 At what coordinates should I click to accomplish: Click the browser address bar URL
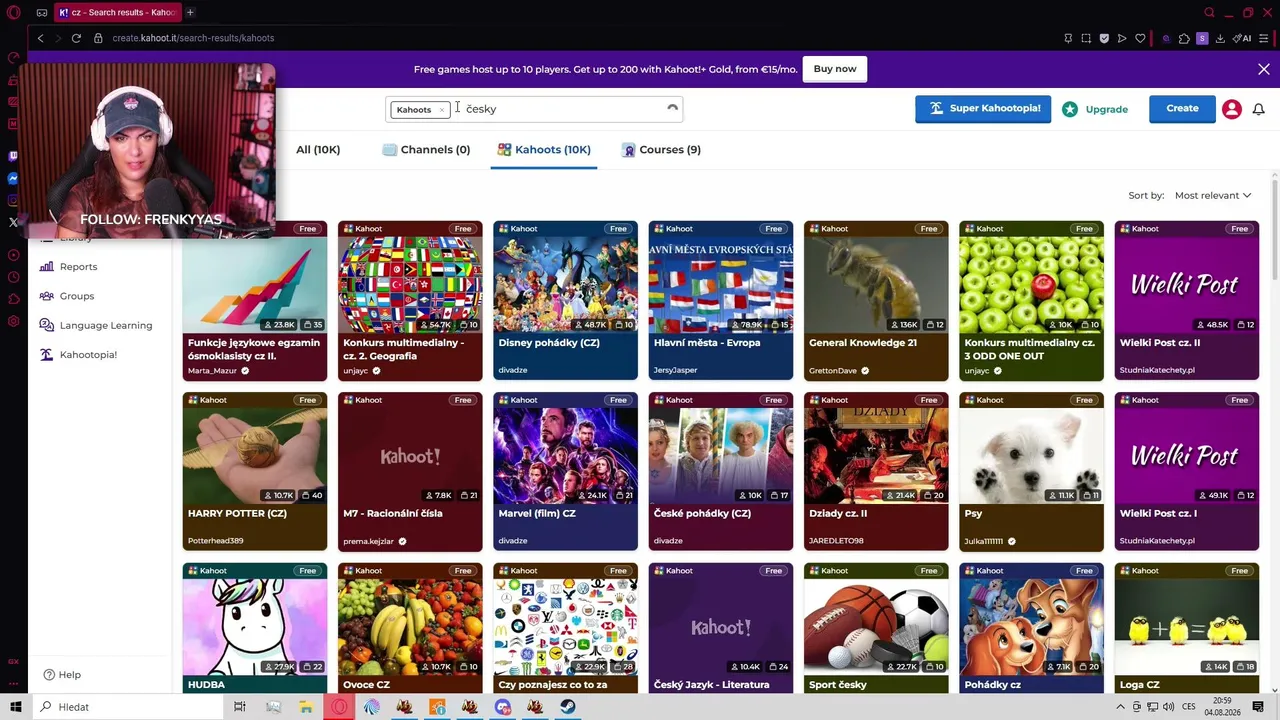click(193, 38)
